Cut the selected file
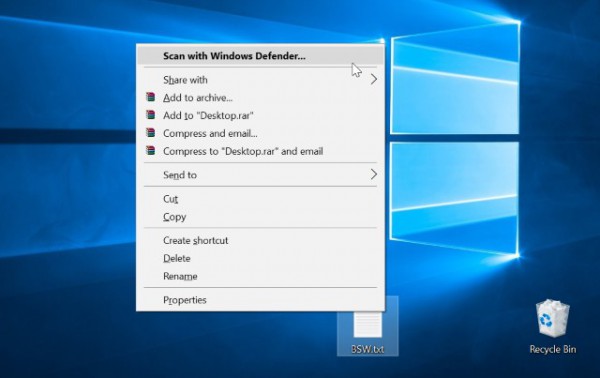Viewport: 600px width, 378px height. 260,199
